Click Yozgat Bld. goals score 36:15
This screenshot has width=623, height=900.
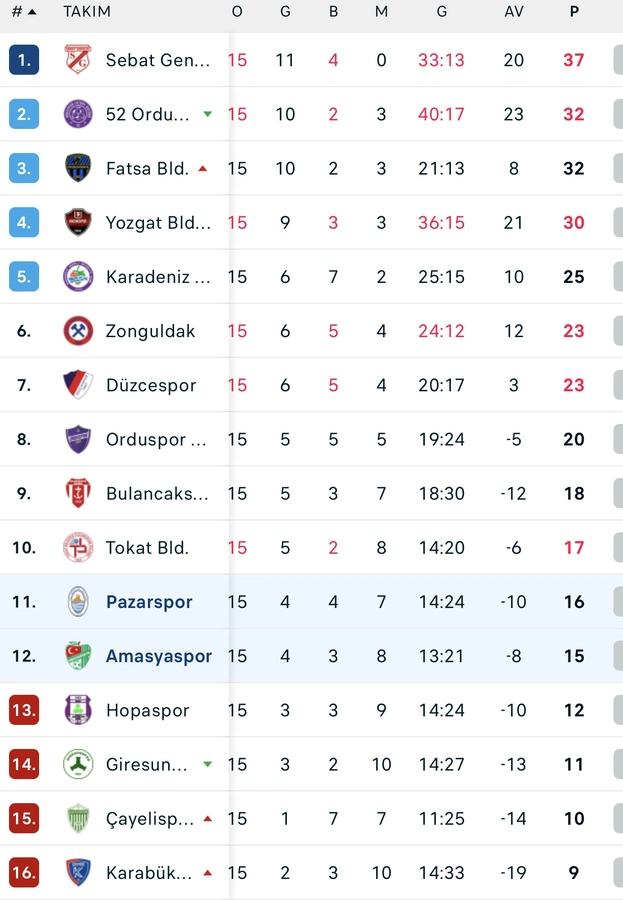pyautogui.click(x=441, y=223)
